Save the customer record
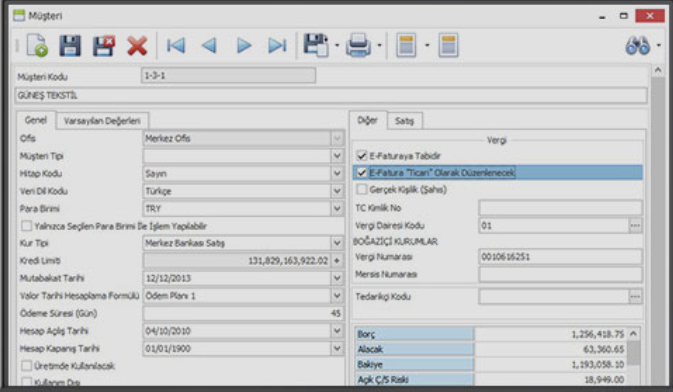This screenshot has height=392, width=673. pos(70,46)
